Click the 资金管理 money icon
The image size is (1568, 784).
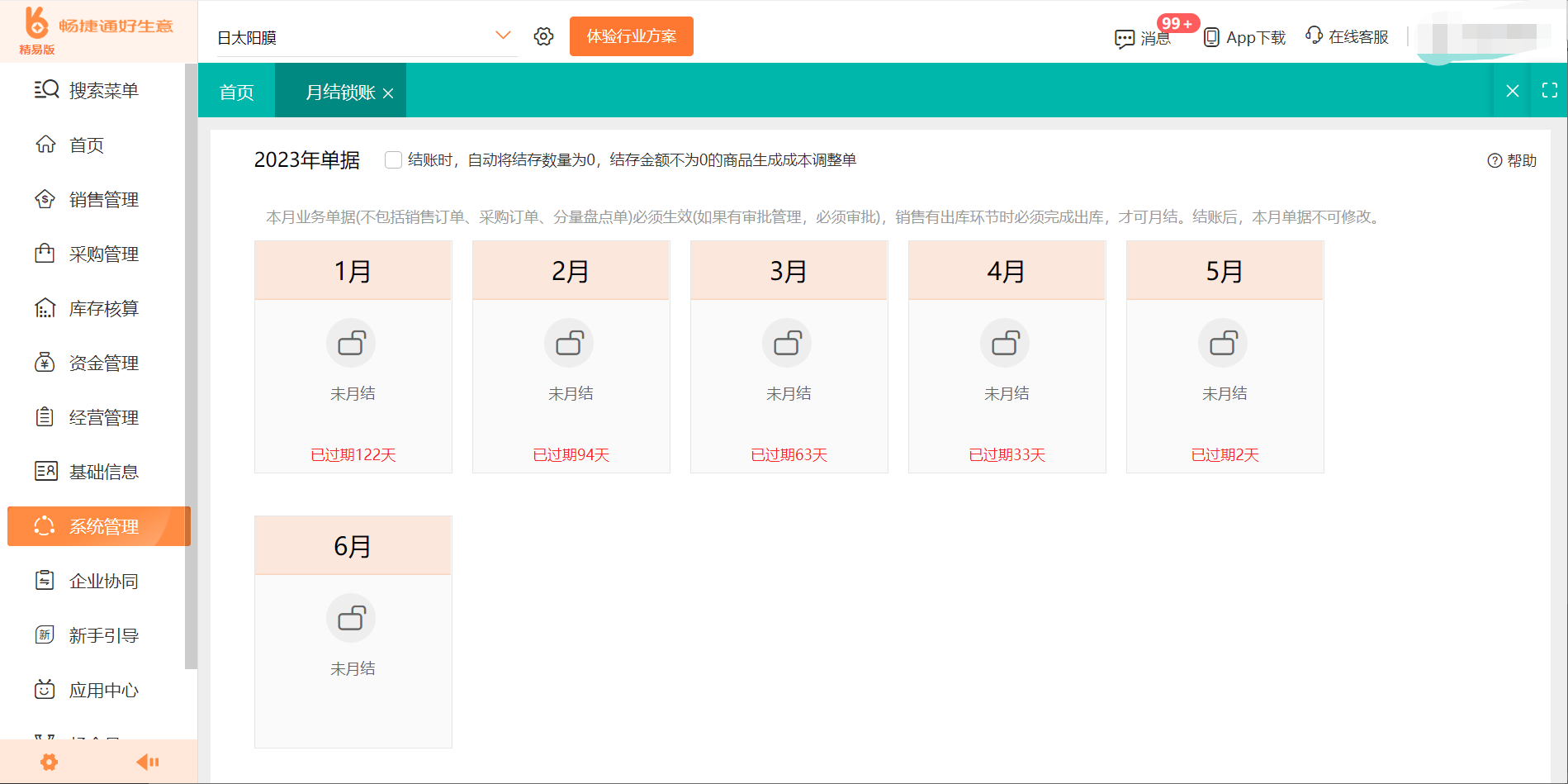coord(46,362)
